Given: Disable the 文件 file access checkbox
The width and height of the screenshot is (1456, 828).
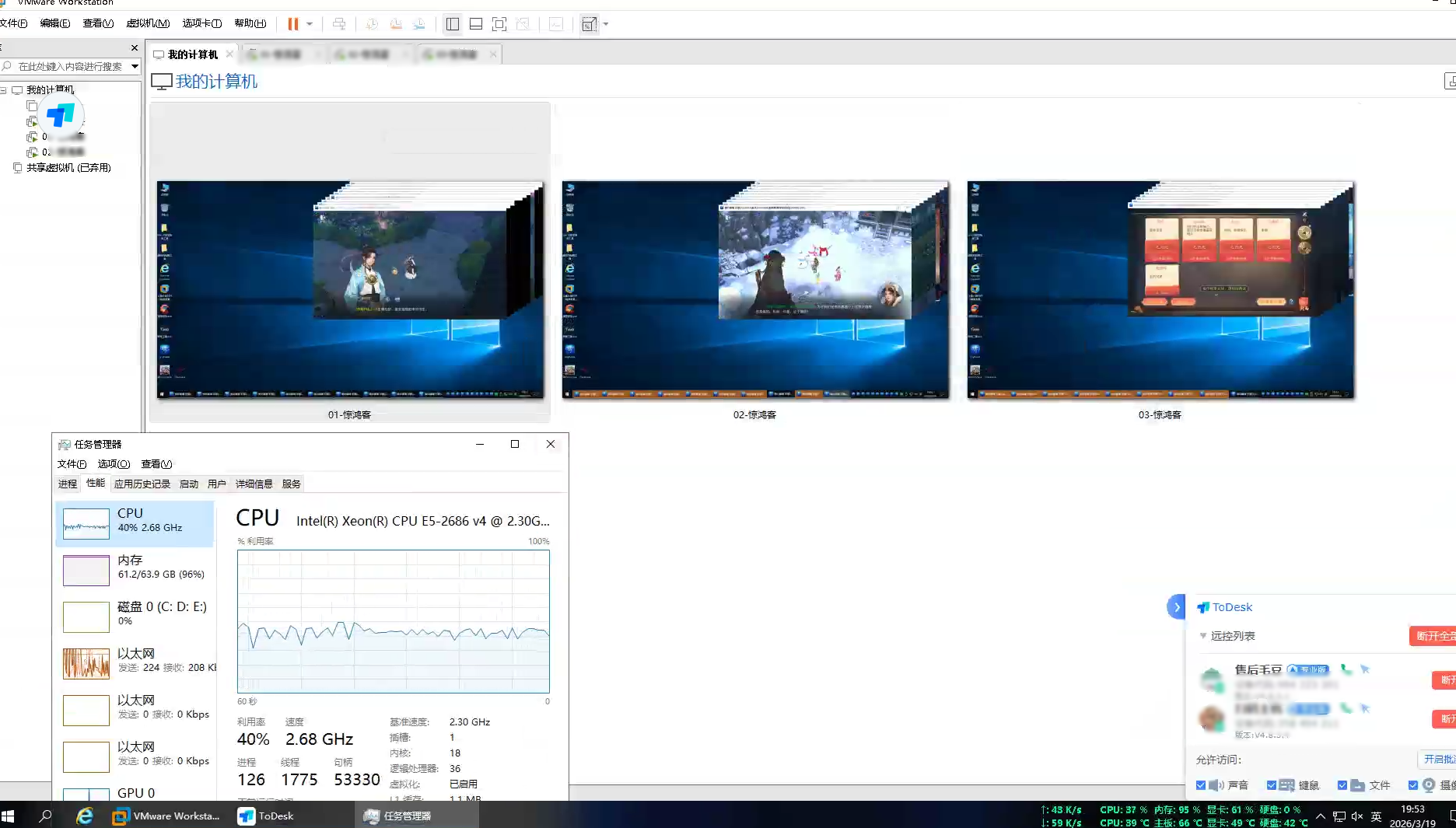Looking at the screenshot, I should point(1342,785).
